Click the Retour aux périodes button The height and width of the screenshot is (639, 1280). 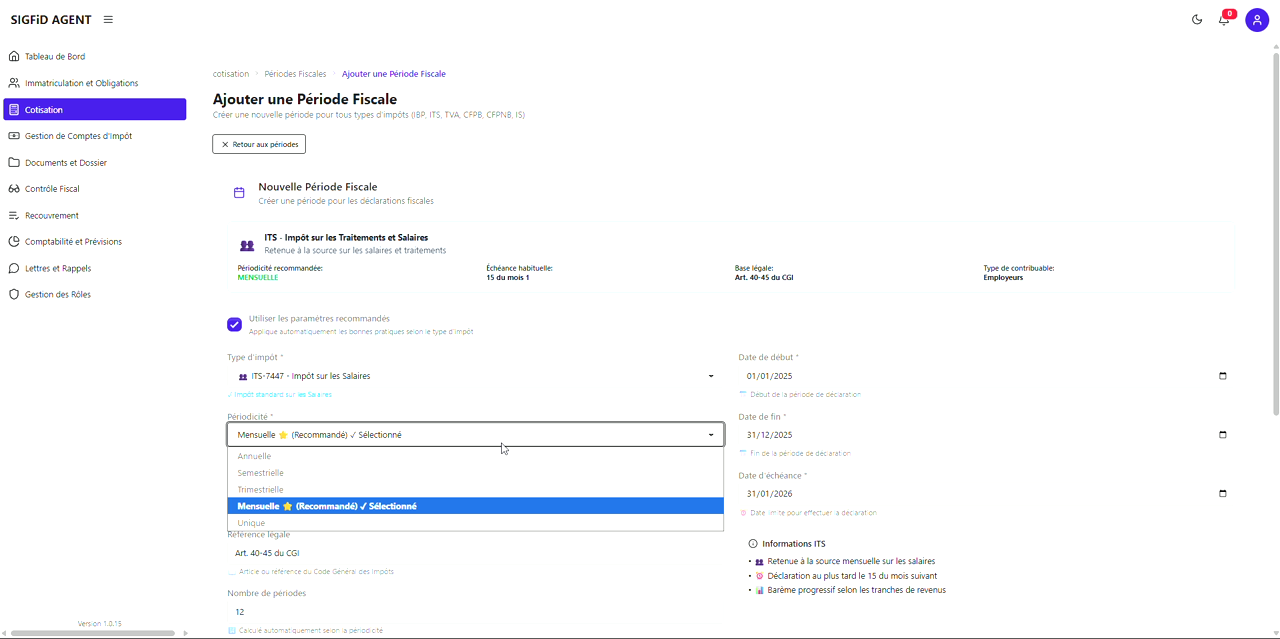(x=259, y=144)
